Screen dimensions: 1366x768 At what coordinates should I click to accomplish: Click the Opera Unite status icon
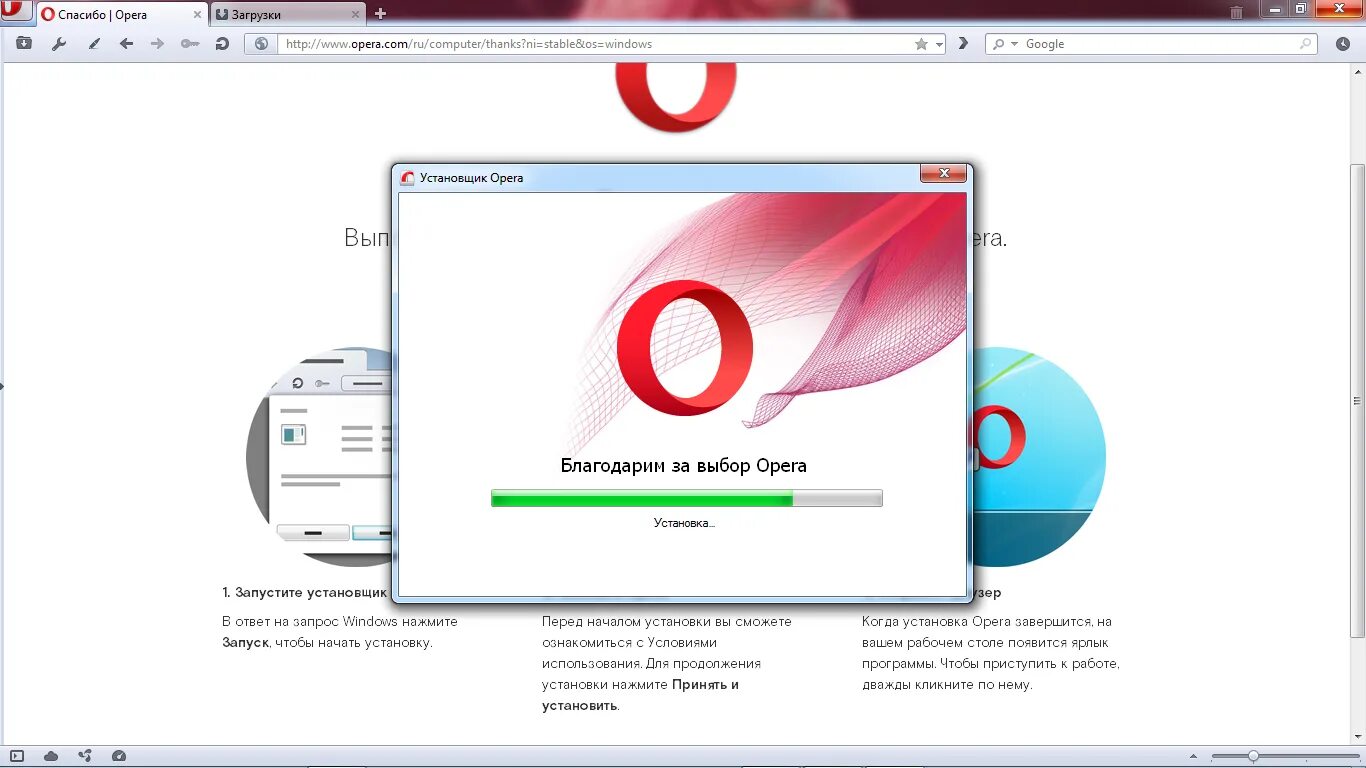point(85,757)
